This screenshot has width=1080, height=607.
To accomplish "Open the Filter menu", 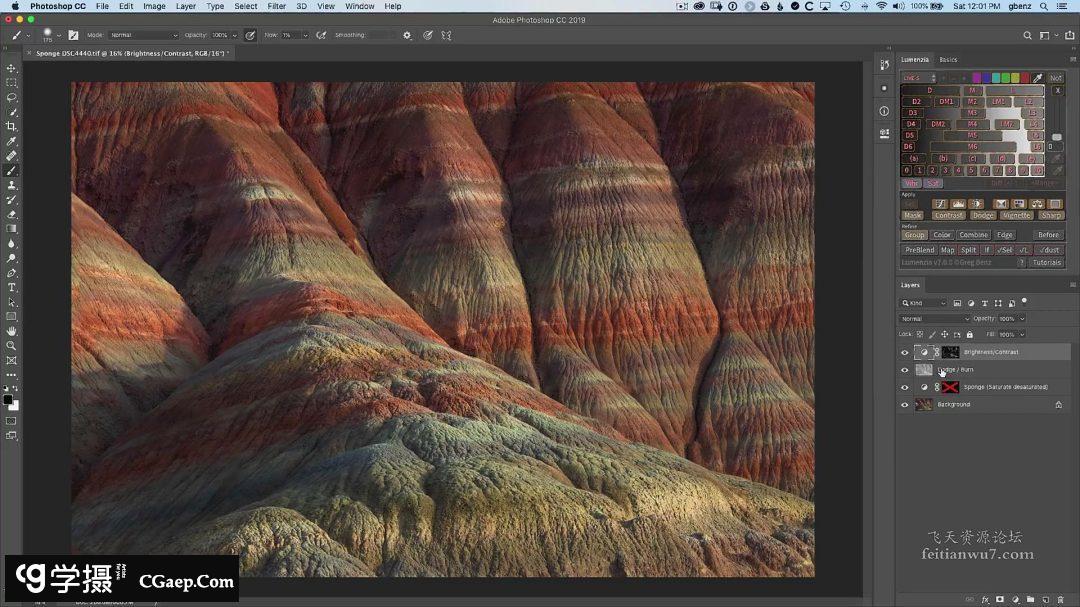I will tap(277, 6).
